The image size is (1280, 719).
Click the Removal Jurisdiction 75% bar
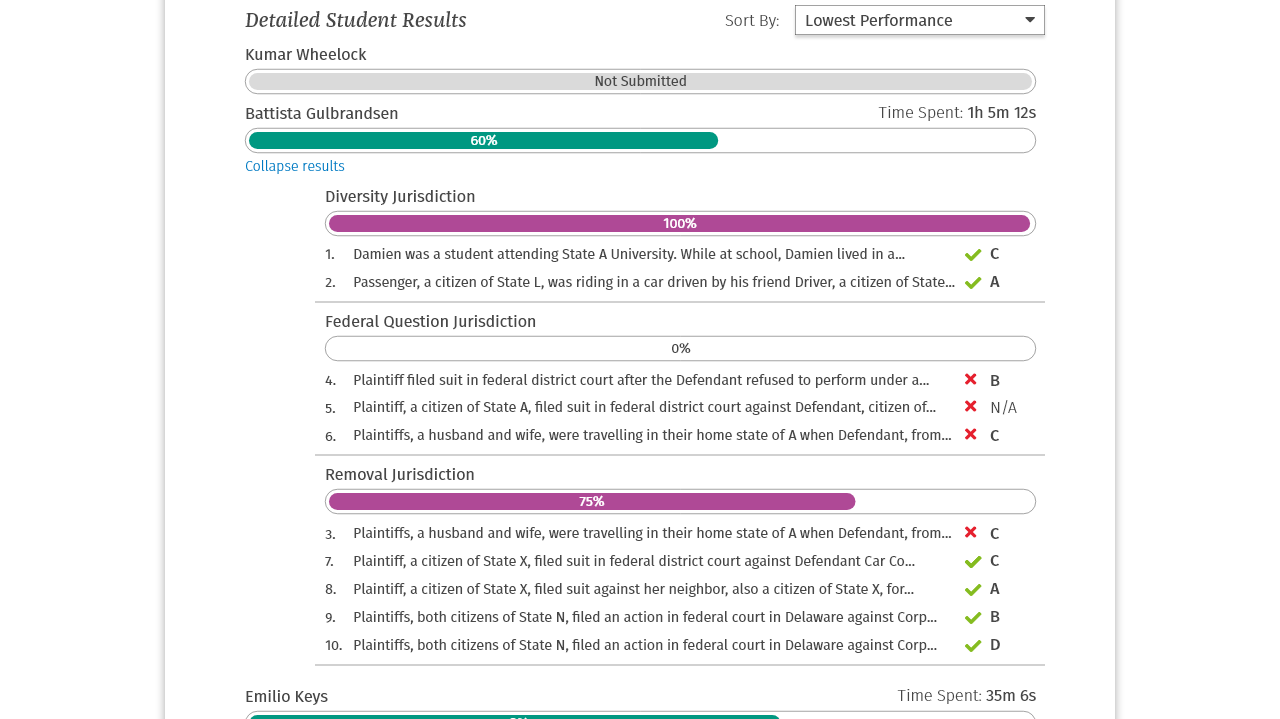coord(591,502)
